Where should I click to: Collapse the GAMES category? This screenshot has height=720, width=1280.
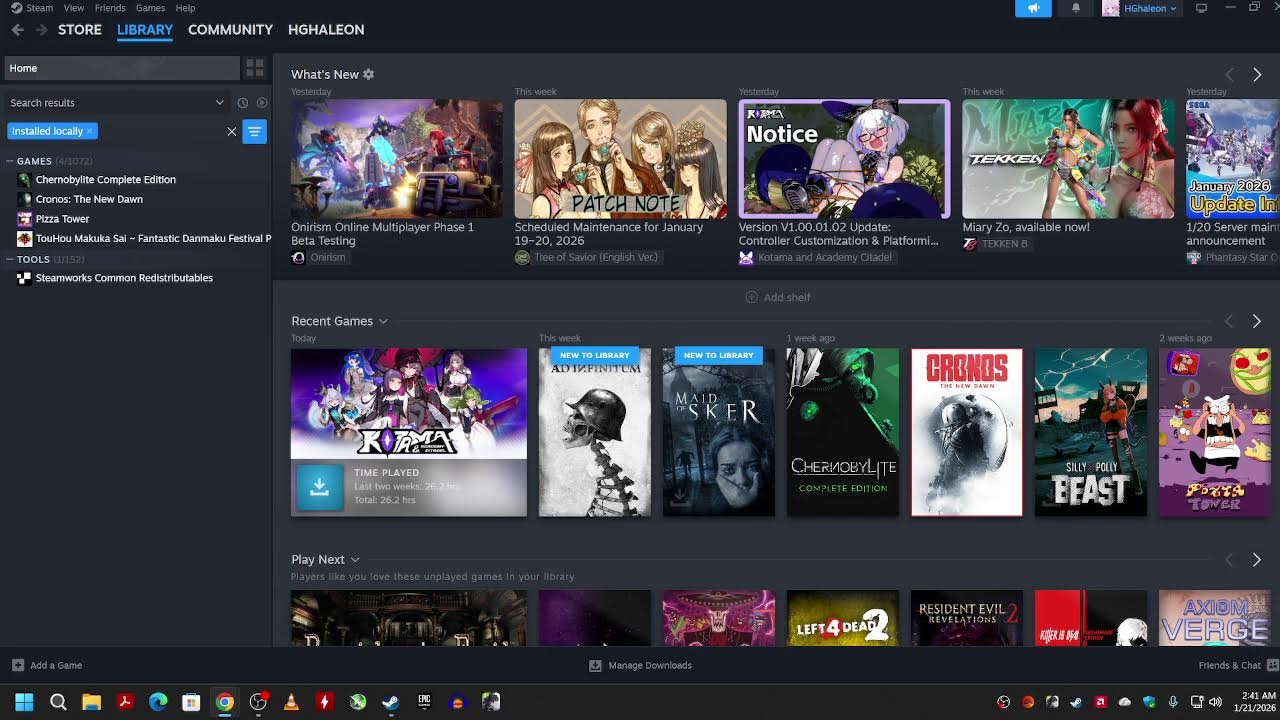pos(10,161)
